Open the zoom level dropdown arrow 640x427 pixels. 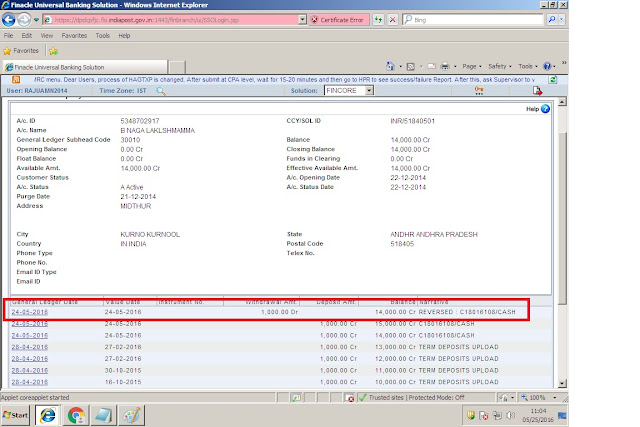click(x=554, y=398)
